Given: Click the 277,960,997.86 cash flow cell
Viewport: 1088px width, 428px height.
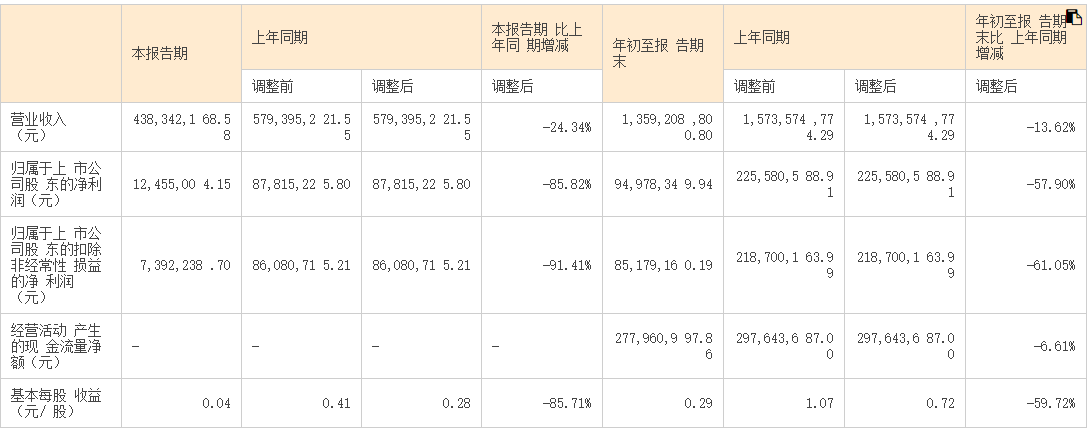Looking at the screenshot, I should pyautogui.click(x=664, y=346).
